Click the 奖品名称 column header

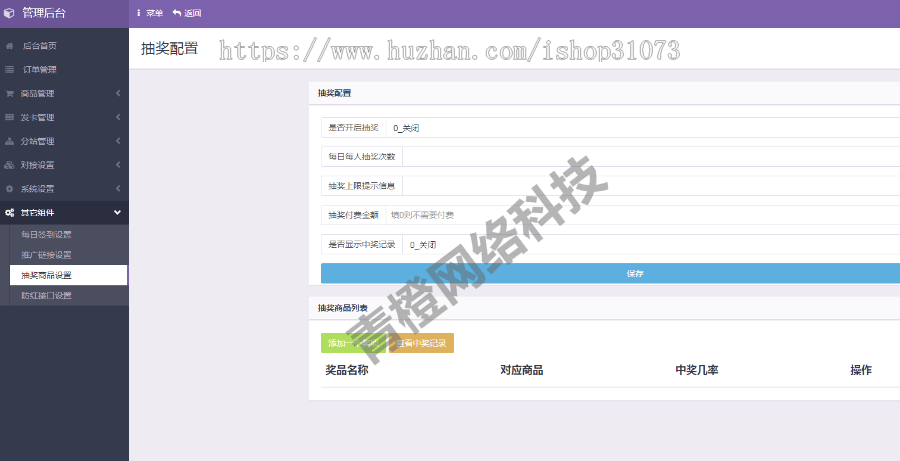click(x=347, y=370)
